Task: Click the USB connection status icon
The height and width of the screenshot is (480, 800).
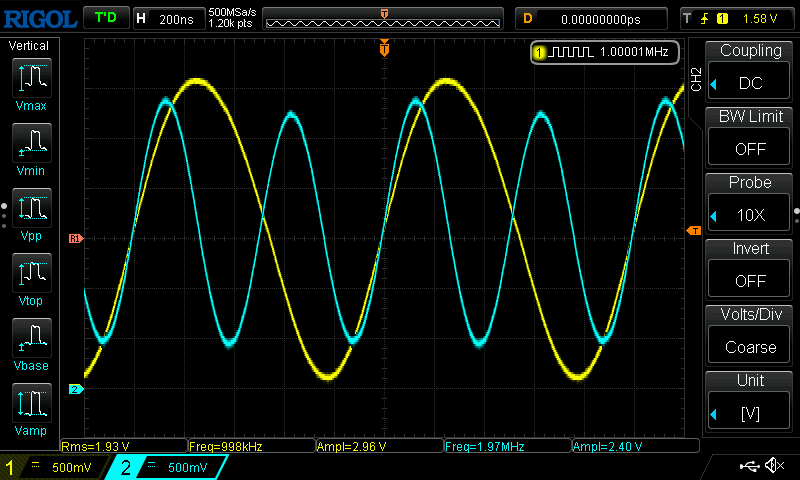Action: [749, 465]
